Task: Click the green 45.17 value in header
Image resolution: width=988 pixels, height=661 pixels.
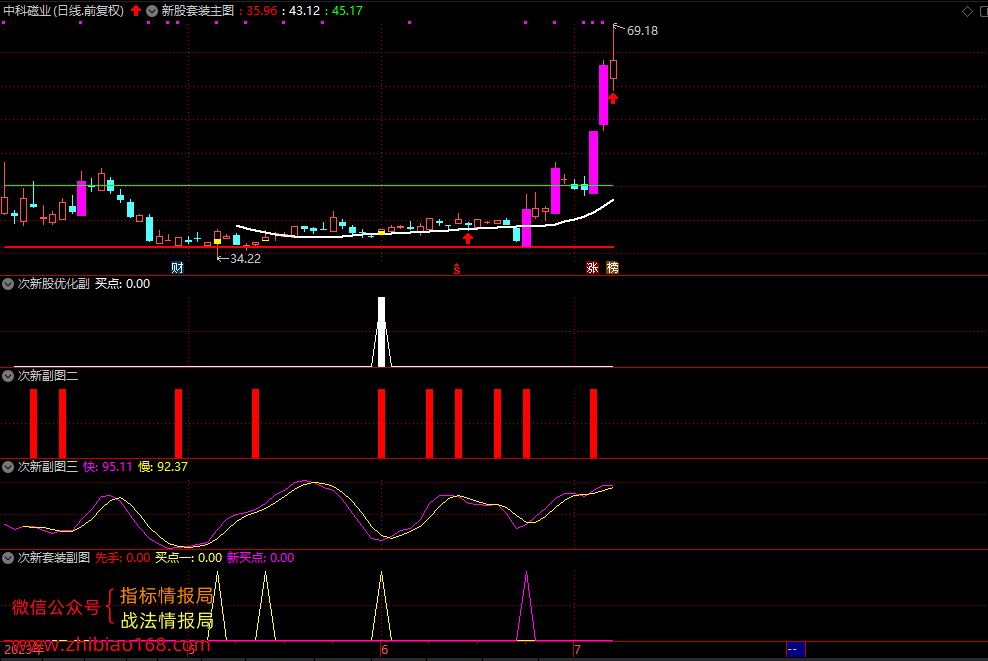Action: tap(347, 11)
